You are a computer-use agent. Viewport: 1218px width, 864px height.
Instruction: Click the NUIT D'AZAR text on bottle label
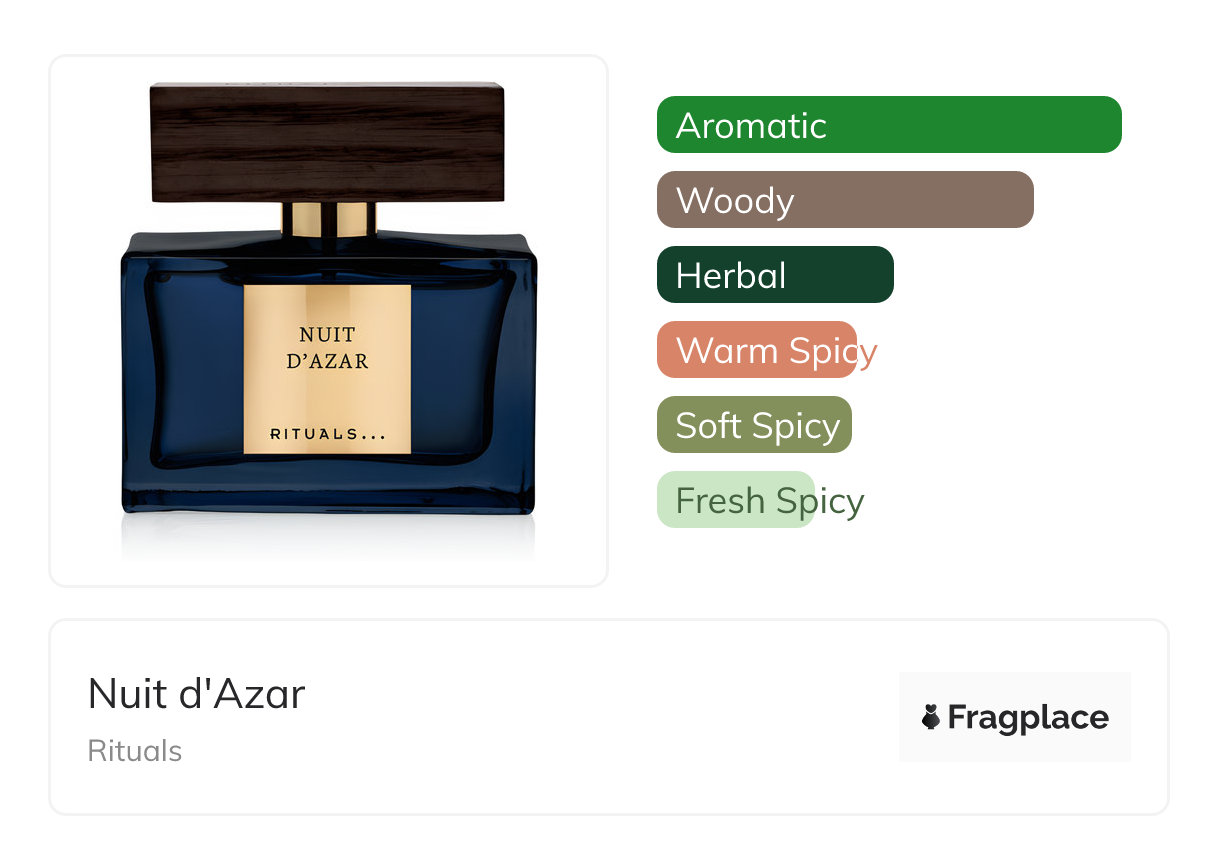click(x=327, y=348)
